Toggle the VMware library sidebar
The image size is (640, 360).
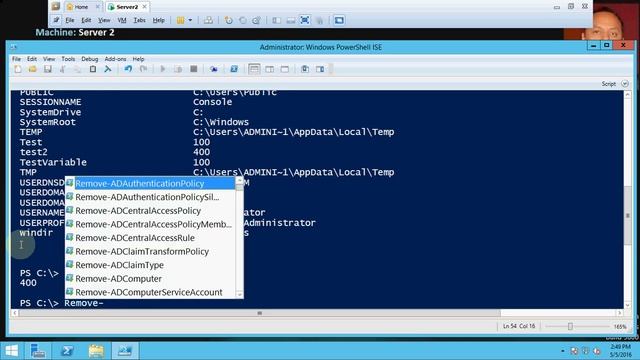coord(277,20)
